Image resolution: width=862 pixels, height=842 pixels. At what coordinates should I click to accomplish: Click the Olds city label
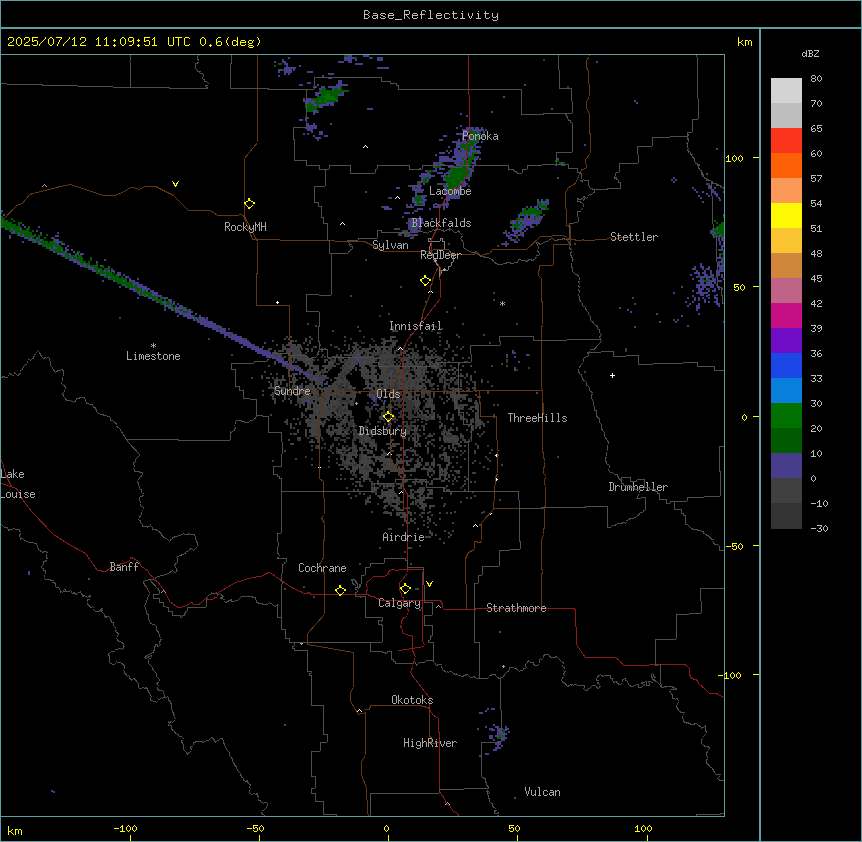(388, 394)
